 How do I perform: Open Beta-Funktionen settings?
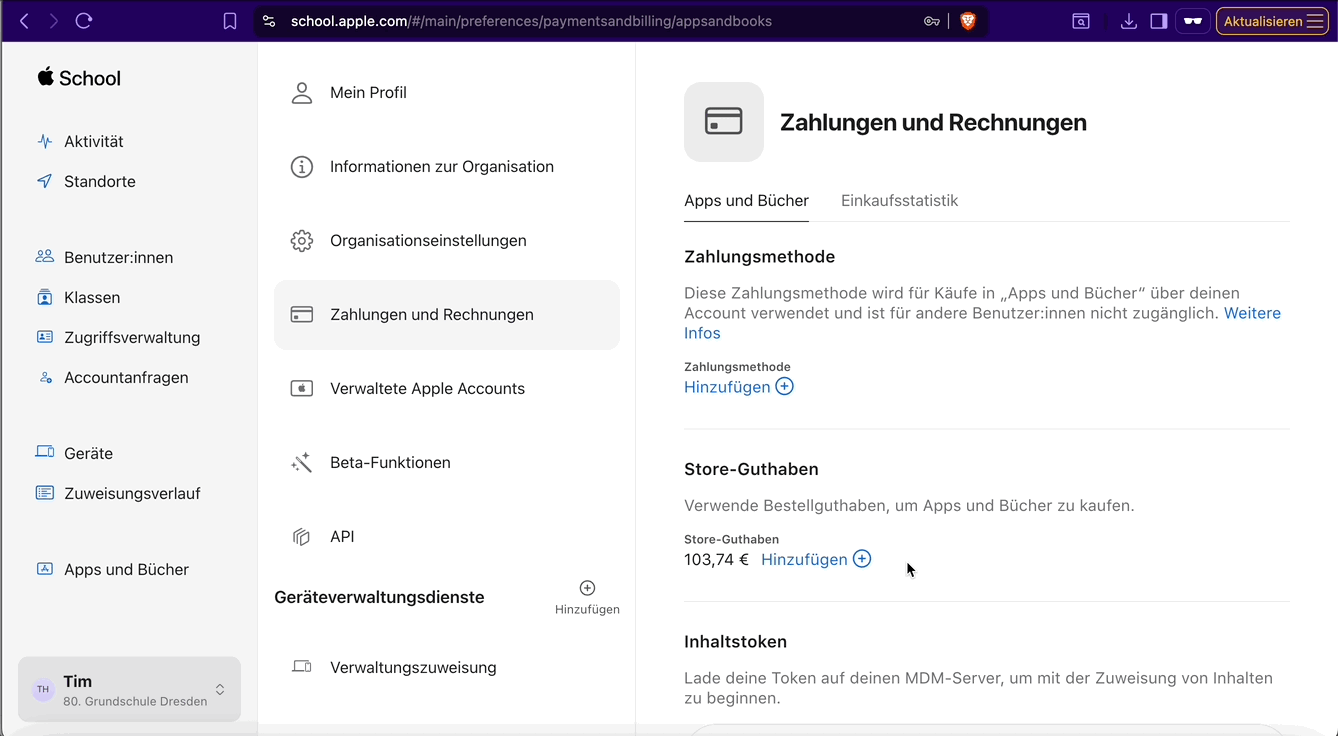click(x=447, y=463)
